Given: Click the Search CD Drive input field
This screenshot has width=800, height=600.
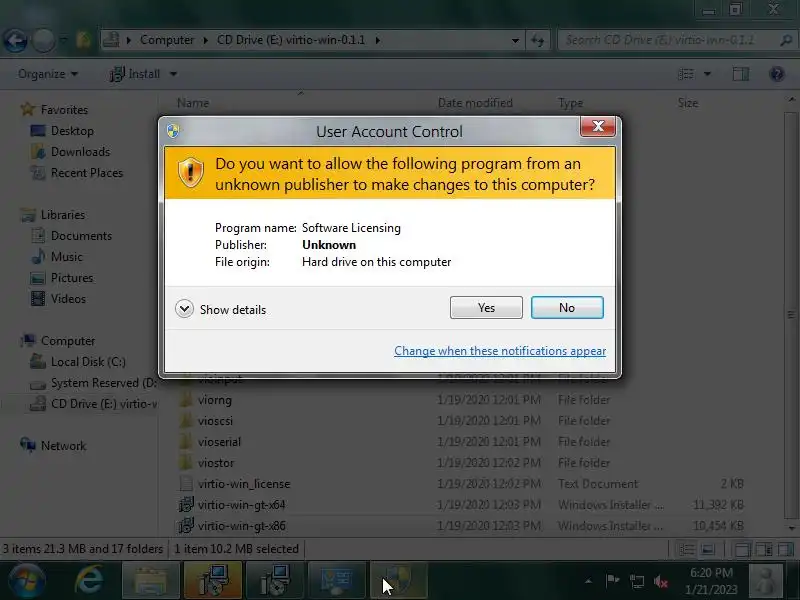Looking at the screenshot, I should (667, 40).
